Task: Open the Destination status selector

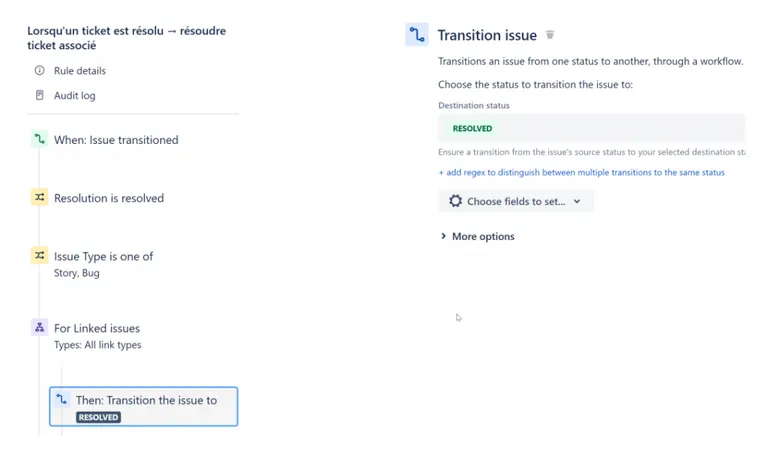Action: click(592, 128)
